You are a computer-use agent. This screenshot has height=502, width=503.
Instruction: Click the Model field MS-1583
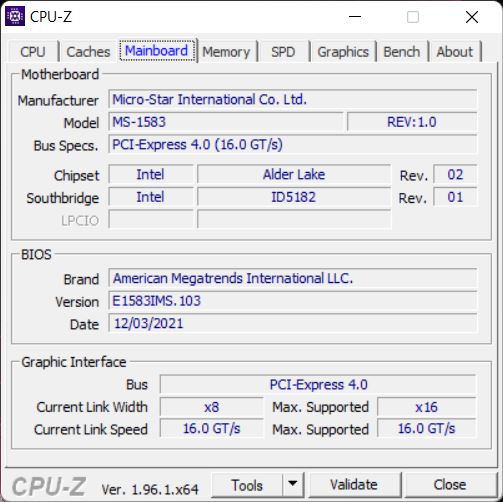pyautogui.click(x=226, y=122)
